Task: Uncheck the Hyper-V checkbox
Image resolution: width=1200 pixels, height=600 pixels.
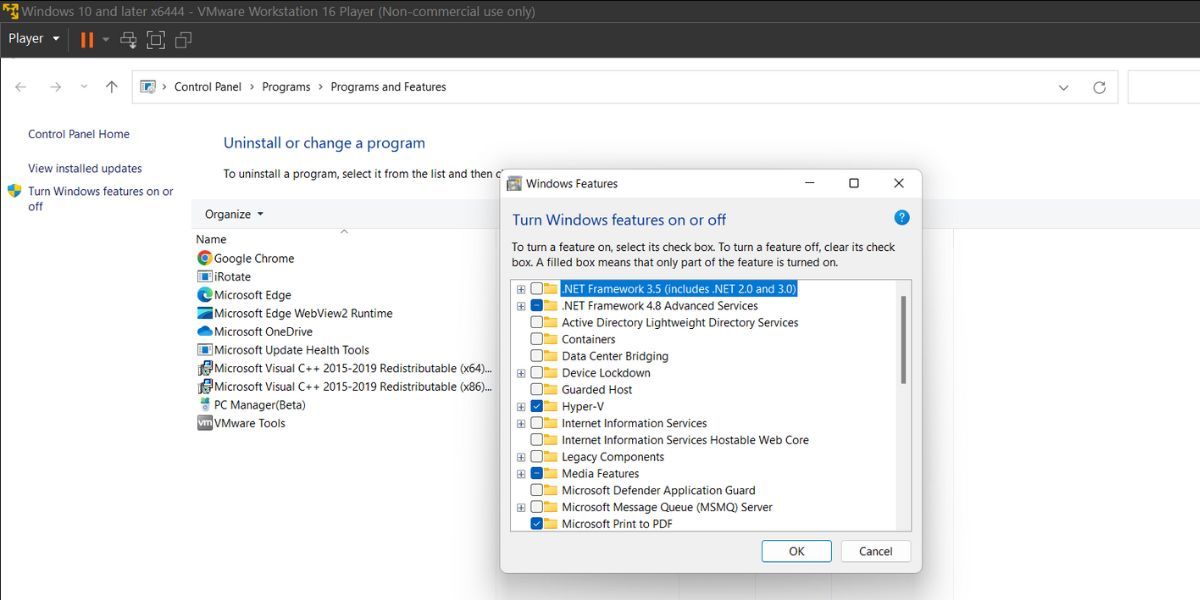Action: point(537,407)
